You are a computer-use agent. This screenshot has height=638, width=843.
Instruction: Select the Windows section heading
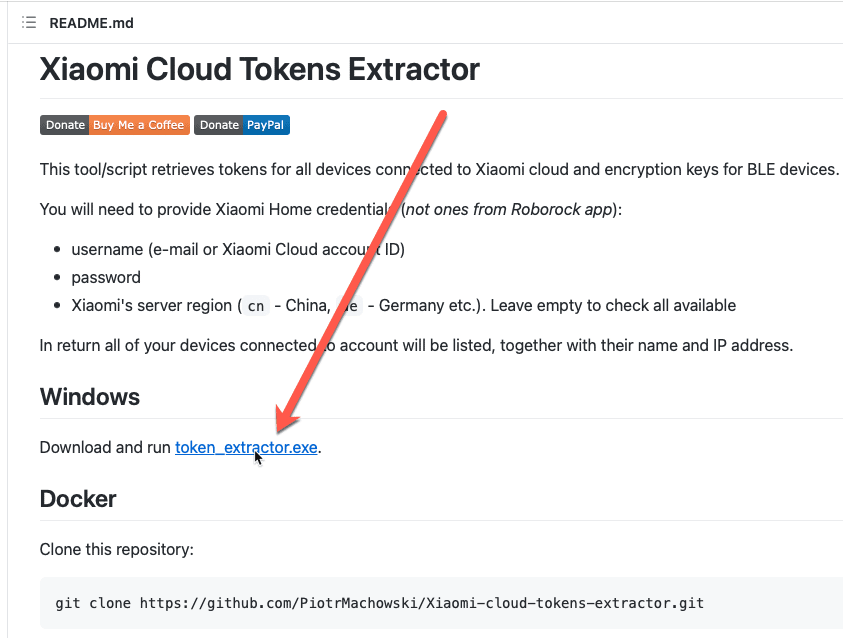point(89,397)
